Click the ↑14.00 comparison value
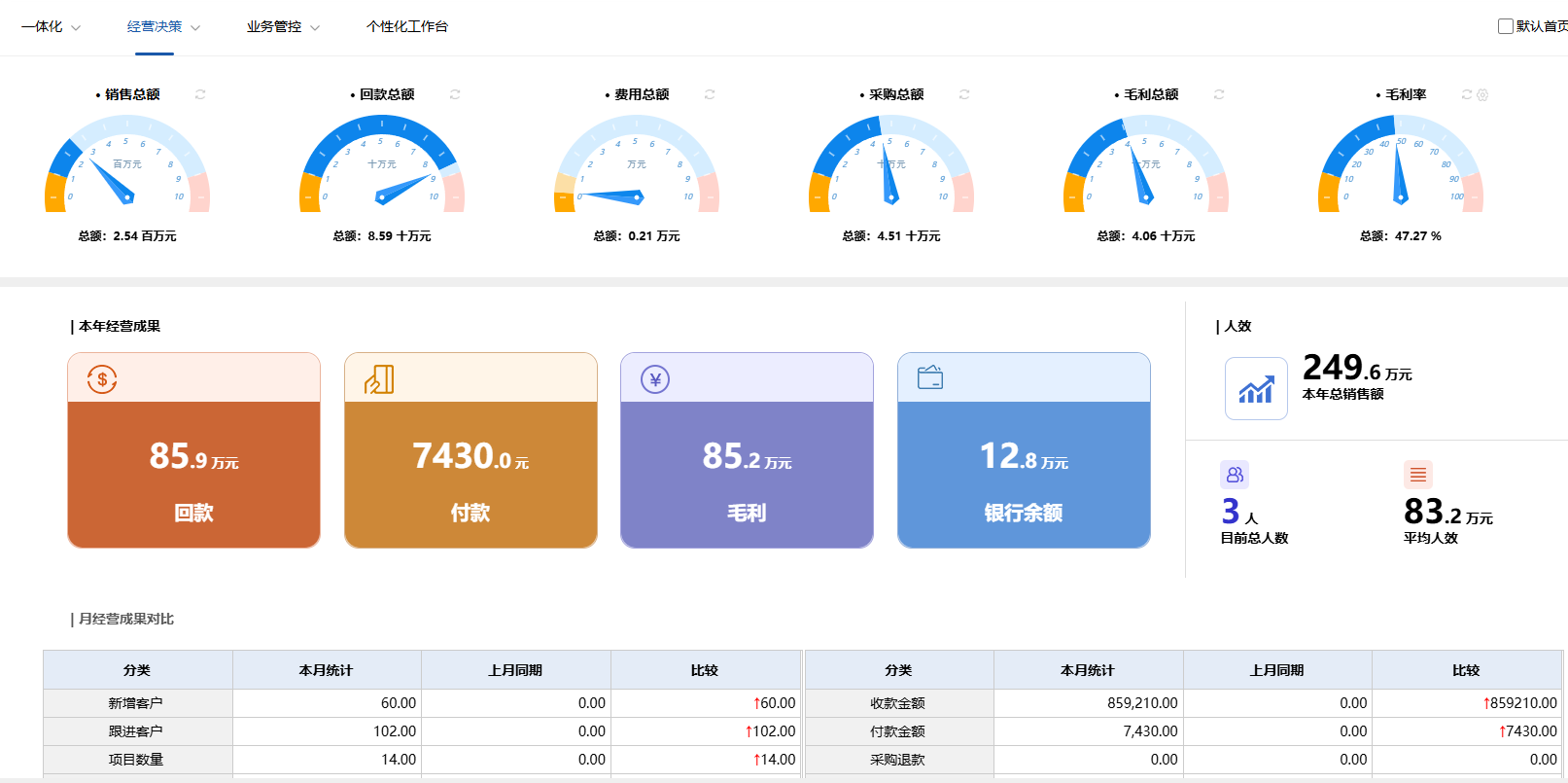Image resolution: width=1568 pixels, height=783 pixels. (774, 760)
